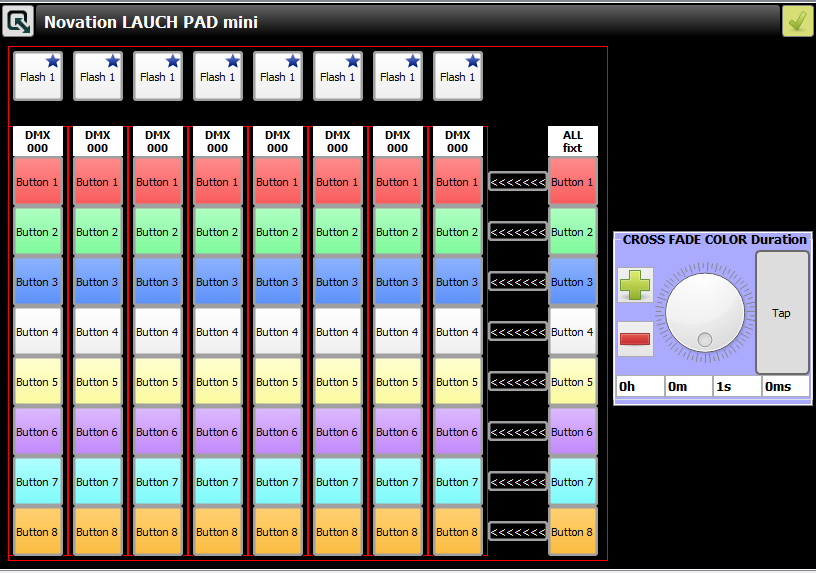
Task: Toggle red Button 1 in ALL fixt column
Action: click(573, 182)
